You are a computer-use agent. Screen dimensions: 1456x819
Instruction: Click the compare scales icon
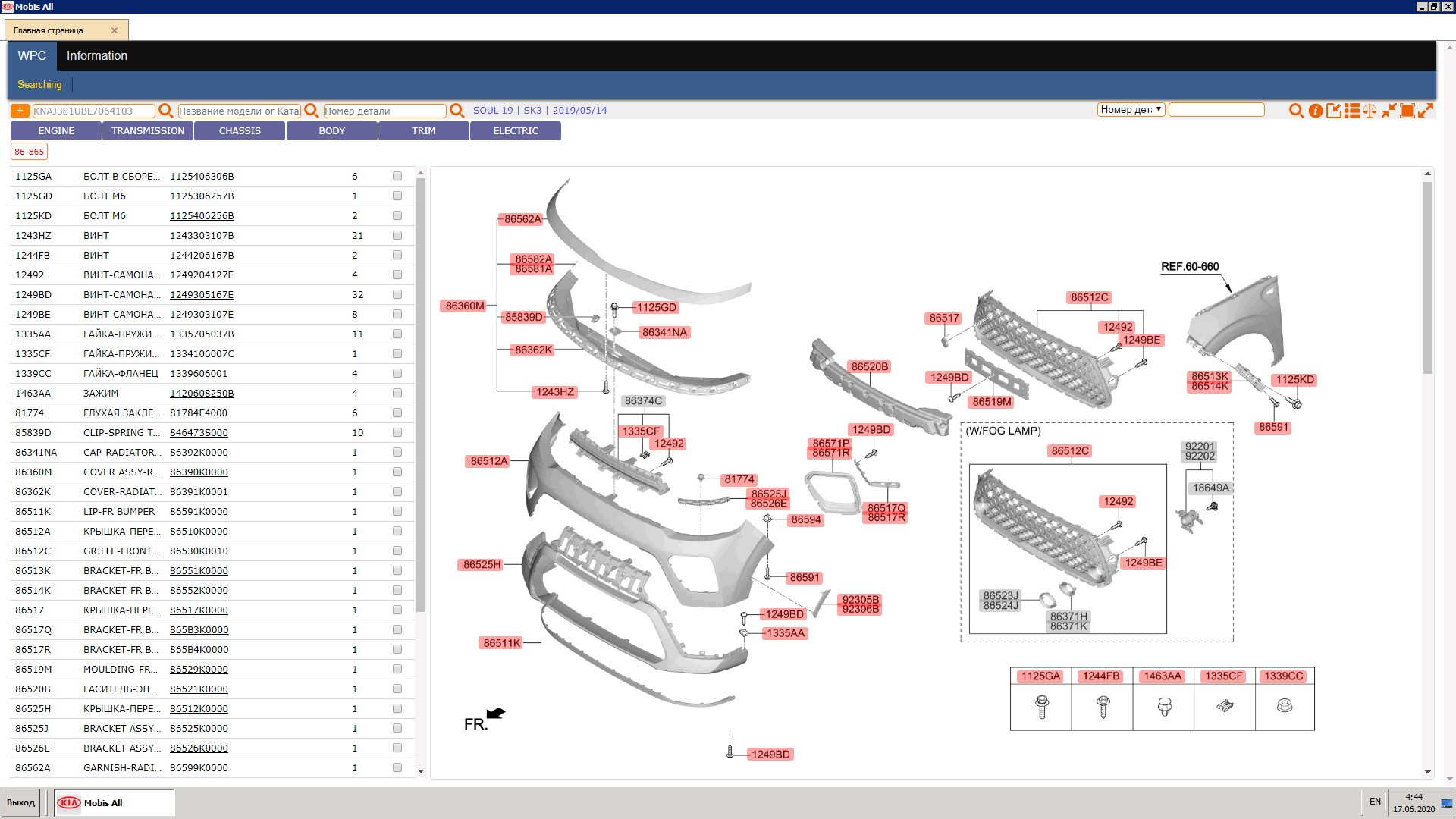(1370, 111)
